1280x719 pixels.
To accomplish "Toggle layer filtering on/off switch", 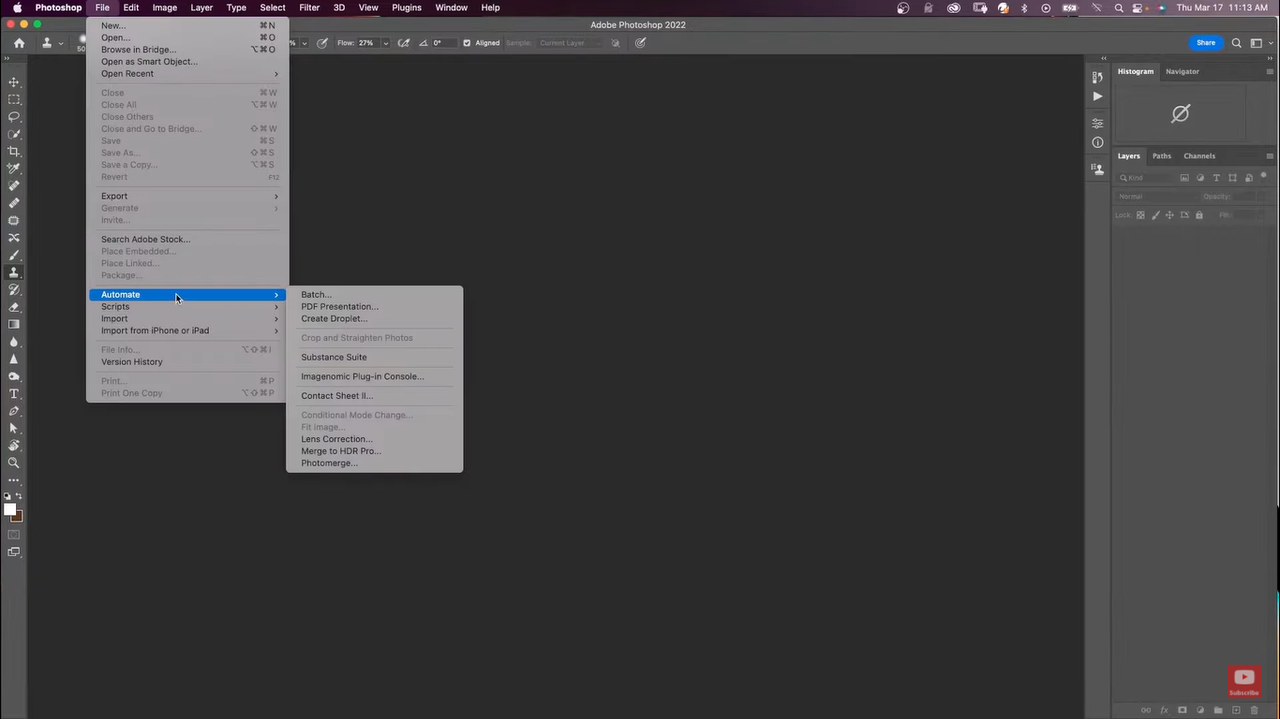I will coord(1263,176).
